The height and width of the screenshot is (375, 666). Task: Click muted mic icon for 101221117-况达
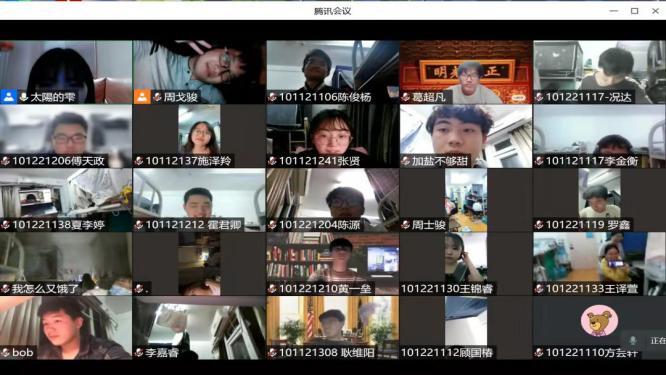tap(539, 97)
